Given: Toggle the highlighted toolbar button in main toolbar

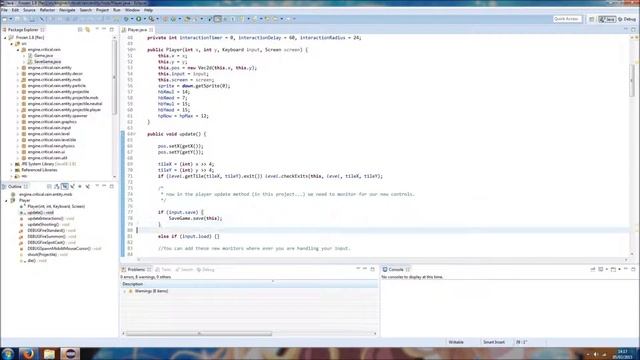Looking at the screenshot, I should [x=218, y=19].
